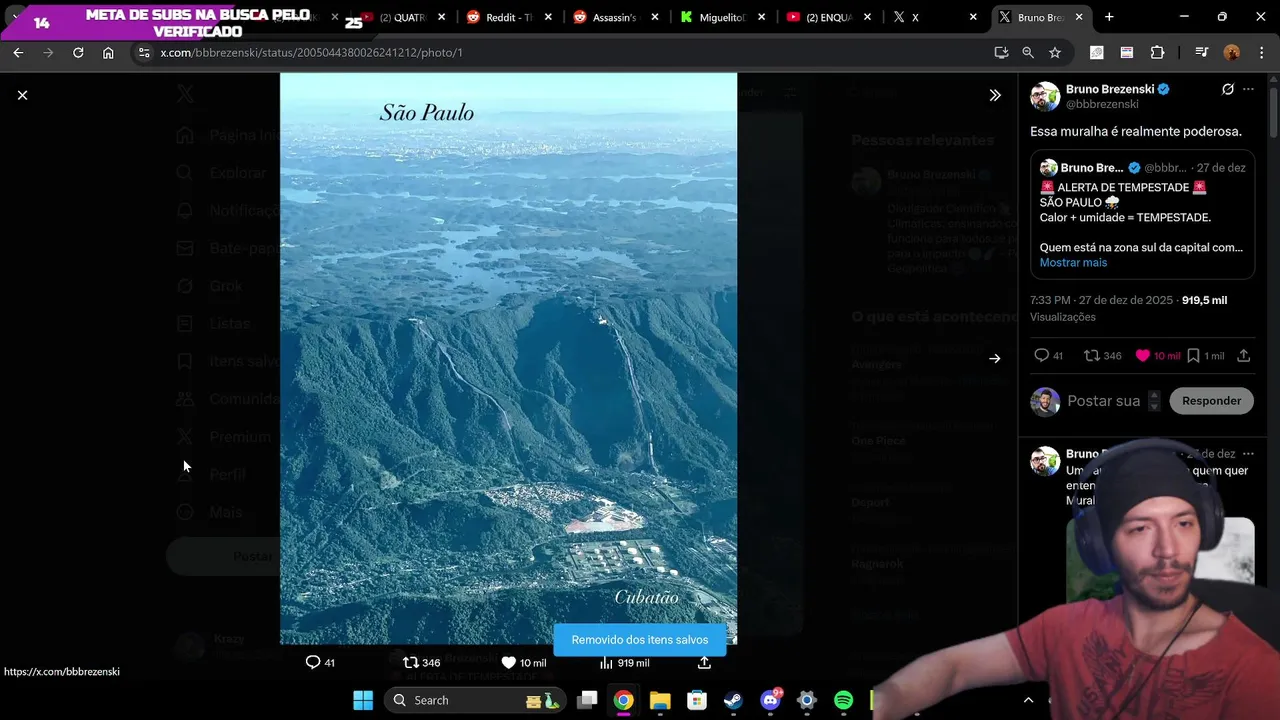Open Task View from the taskbar
1280x720 pixels.
(x=587, y=700)
